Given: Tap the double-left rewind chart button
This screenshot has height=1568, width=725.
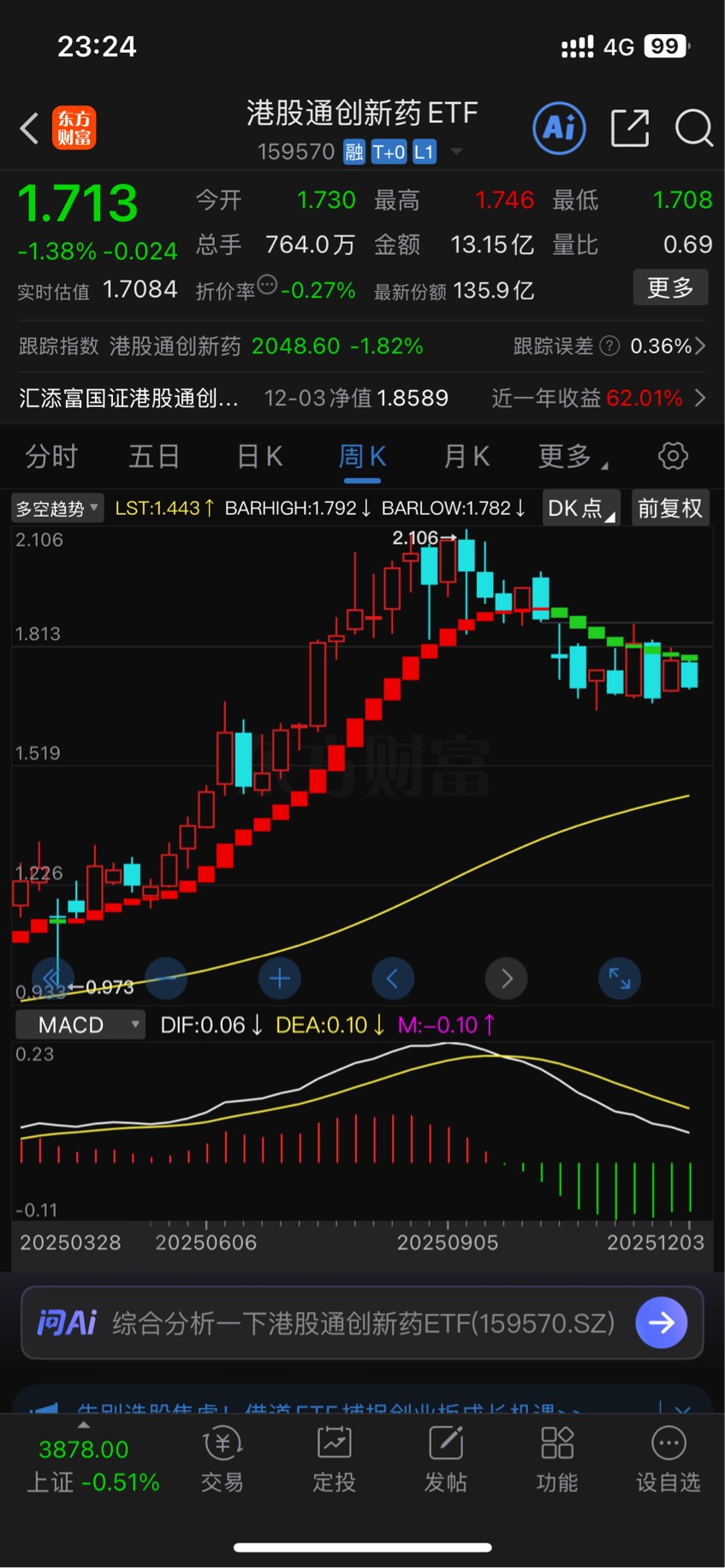Looking at the screenshot, I should [x=53, y=979].
